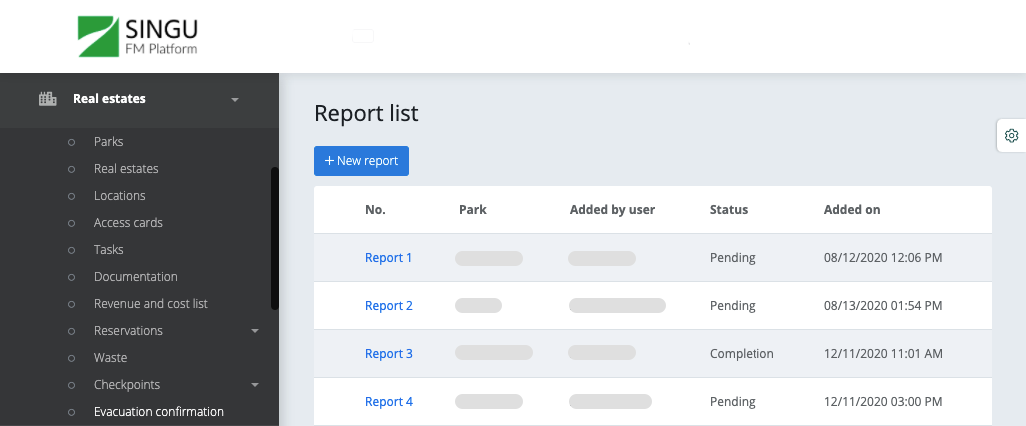This screenshot has height=426, width=1026.
Task: Click Pending status of Report 1
Action: [x=733, y=258]
